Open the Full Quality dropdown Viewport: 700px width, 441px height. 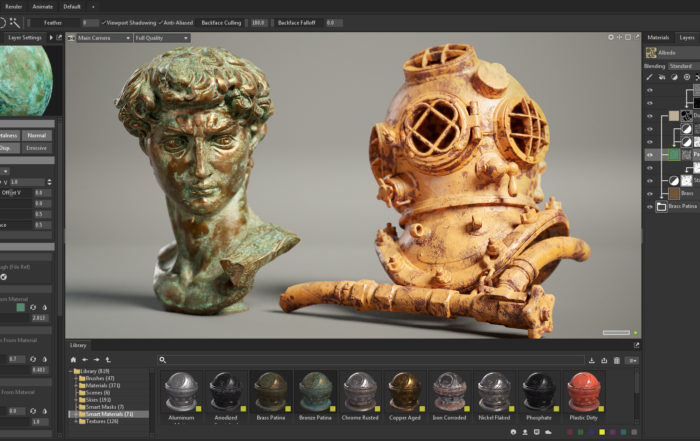pyautogui.click(x=162, y=38)
